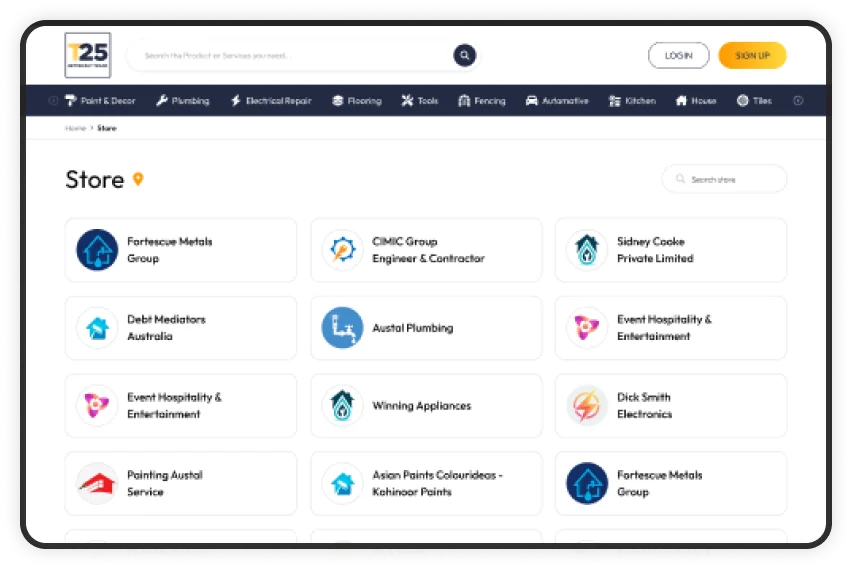
Task: Open the Fortescue Metals Group logo icon
Action: (x=97, y=250)
